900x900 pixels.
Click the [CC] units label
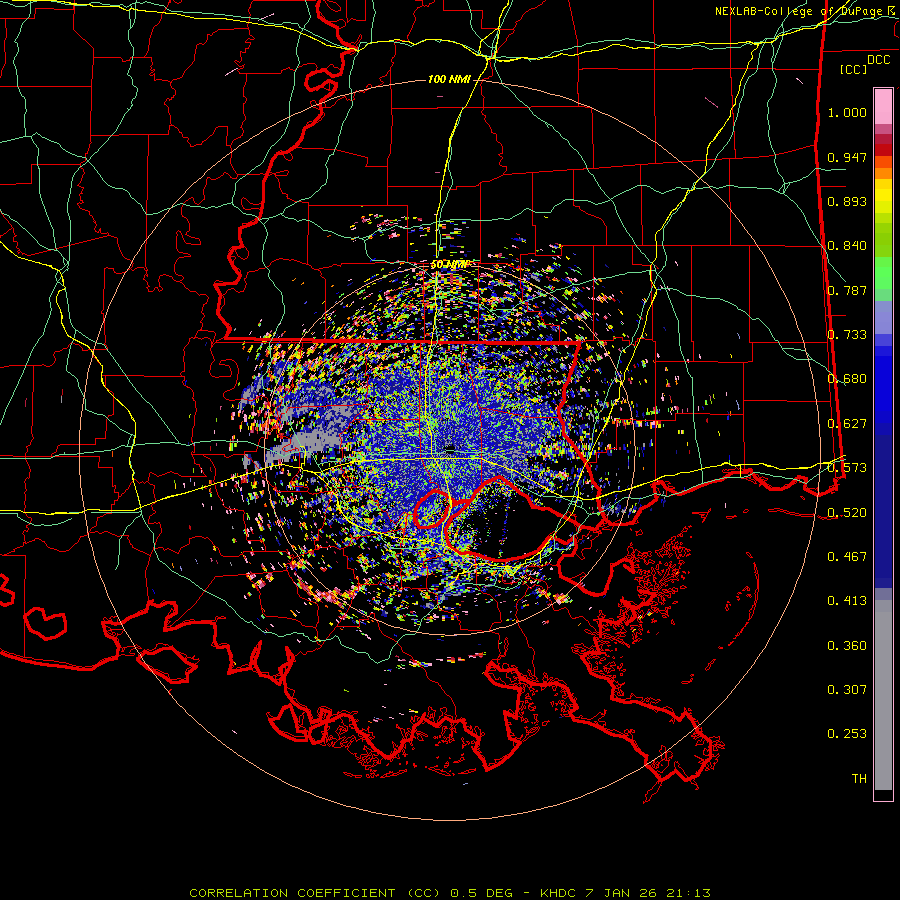[853, 69]
